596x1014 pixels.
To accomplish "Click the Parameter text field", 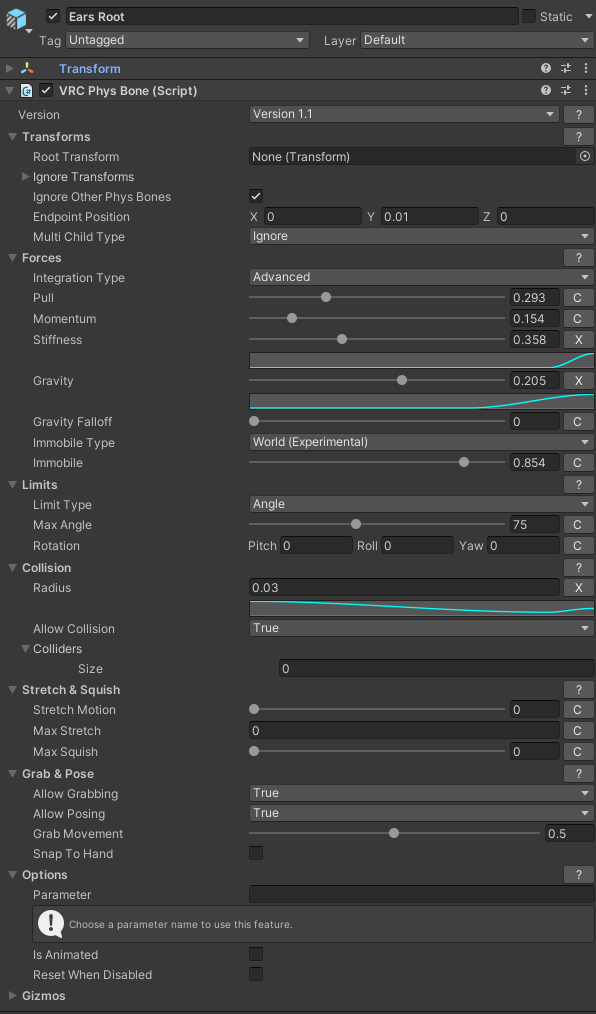I will coord(421,895).
